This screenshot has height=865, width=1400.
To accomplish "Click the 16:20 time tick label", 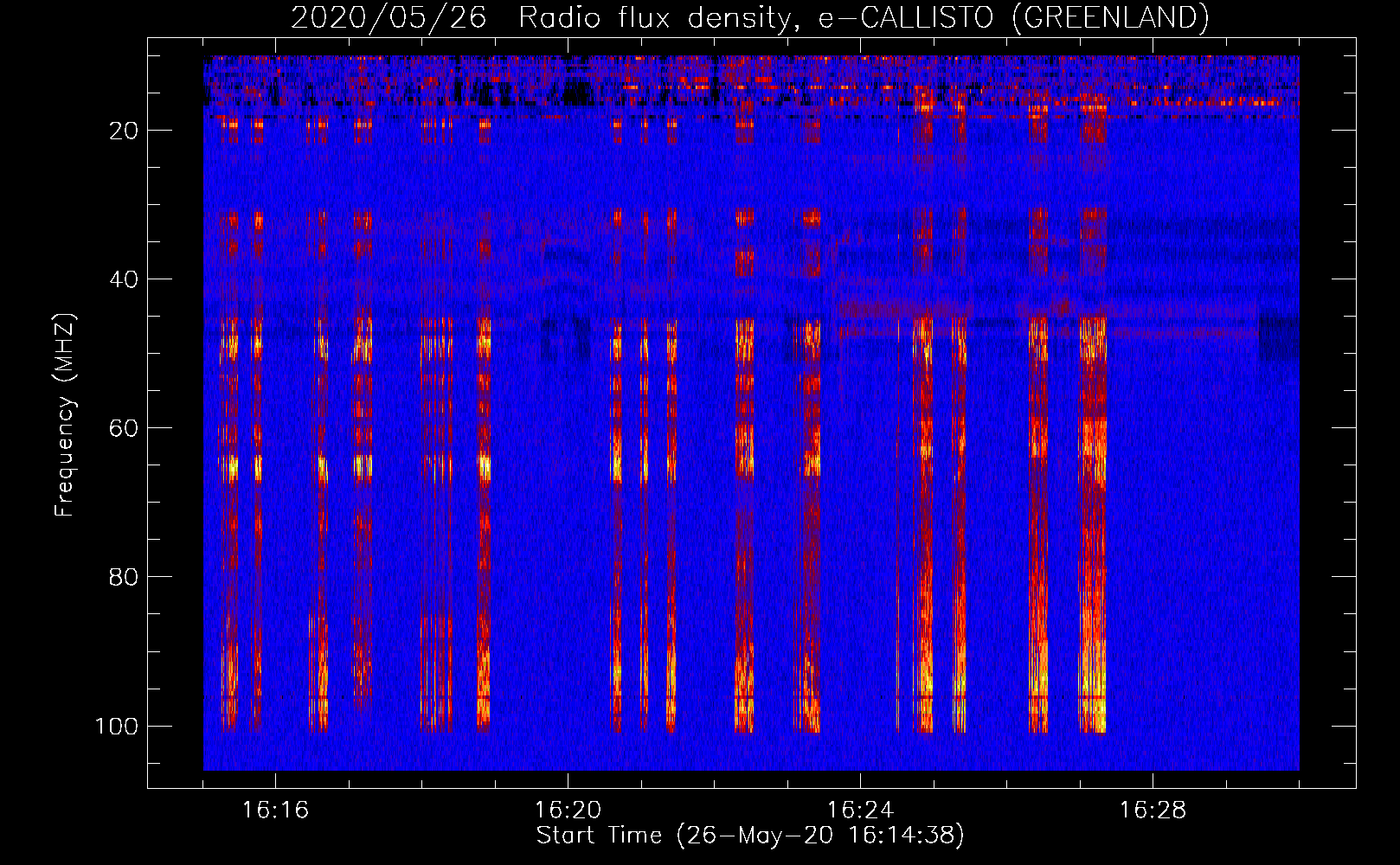I will 568,810.
